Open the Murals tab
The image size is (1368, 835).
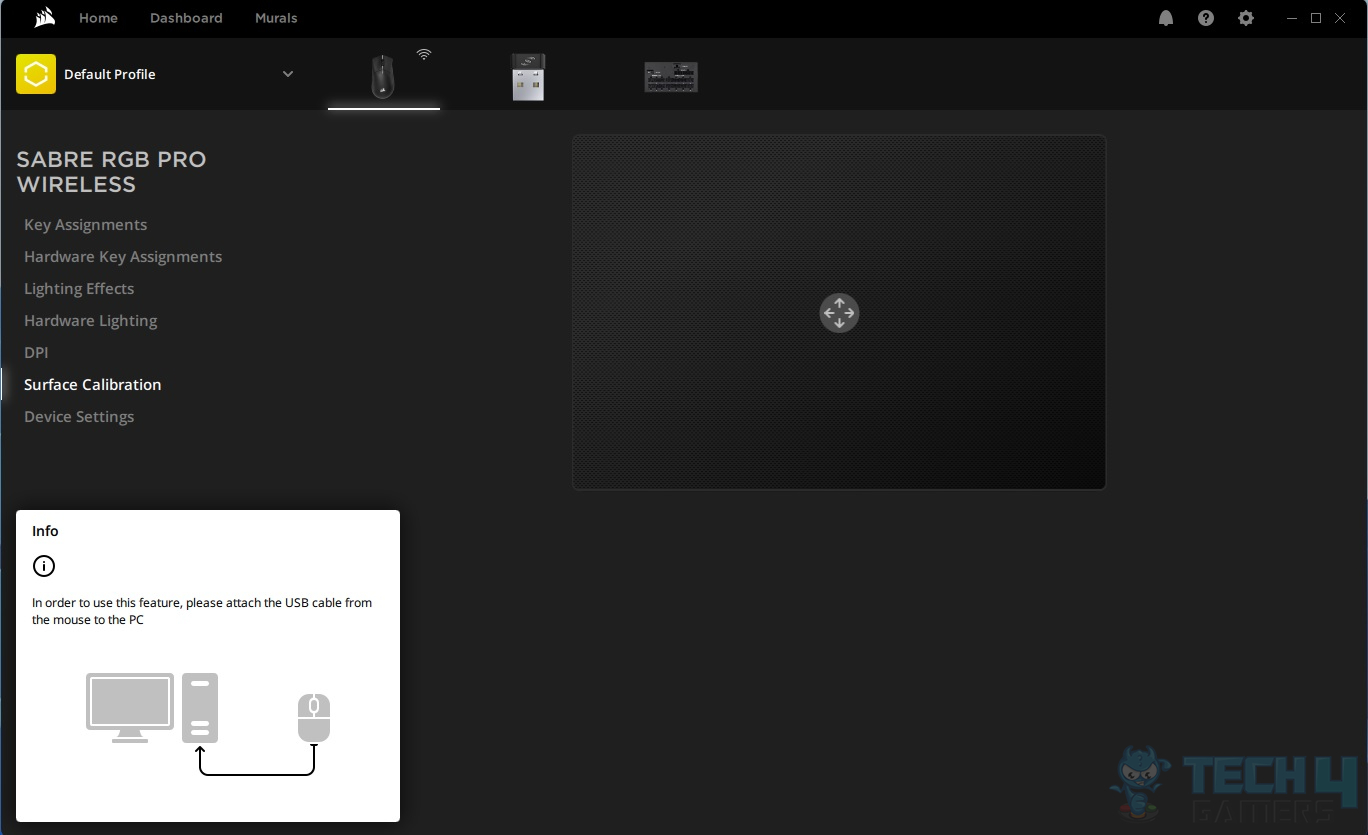tap(276, 18)
